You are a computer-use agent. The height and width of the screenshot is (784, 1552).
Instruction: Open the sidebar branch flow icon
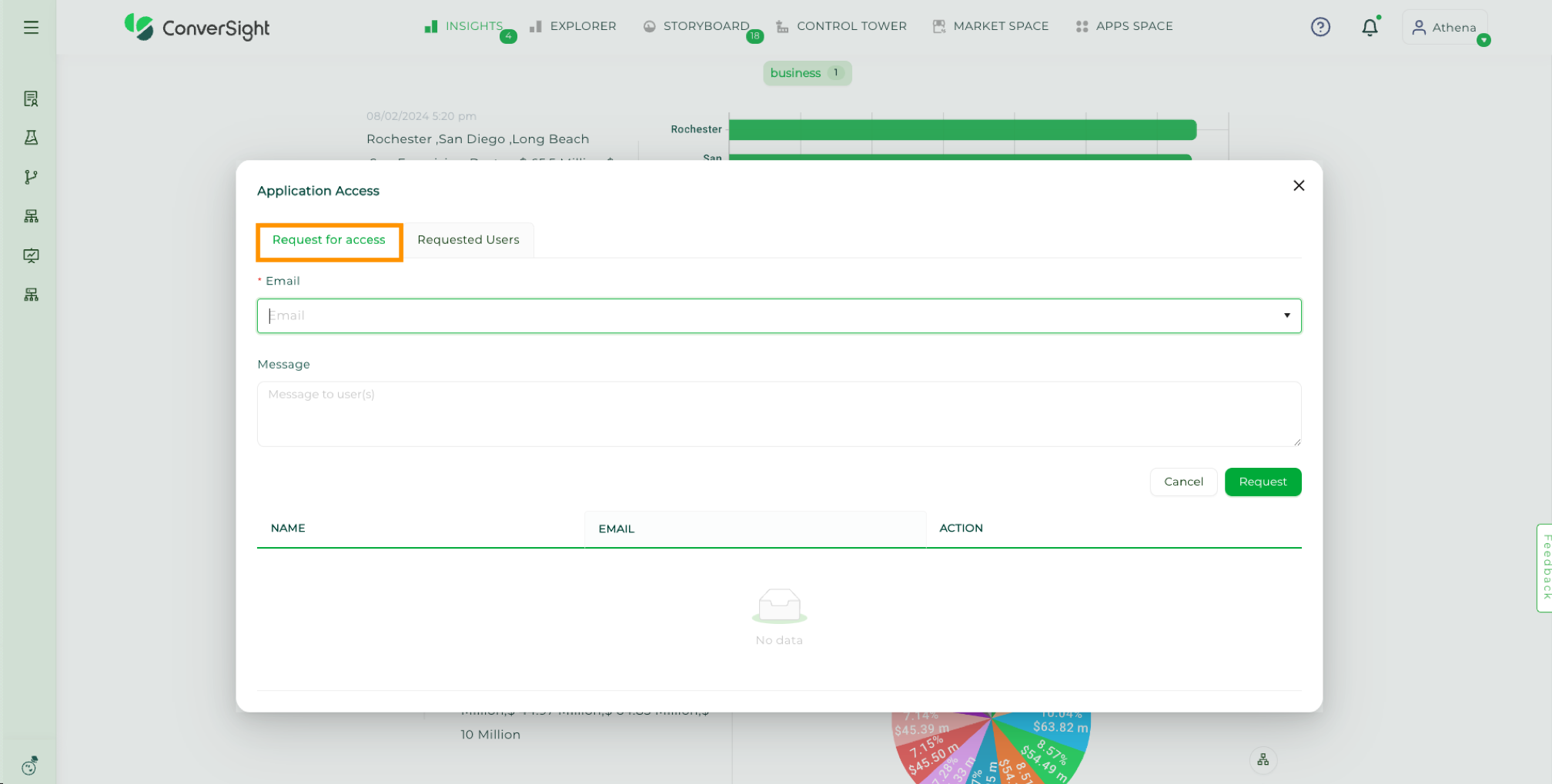(x=31, y=177)
